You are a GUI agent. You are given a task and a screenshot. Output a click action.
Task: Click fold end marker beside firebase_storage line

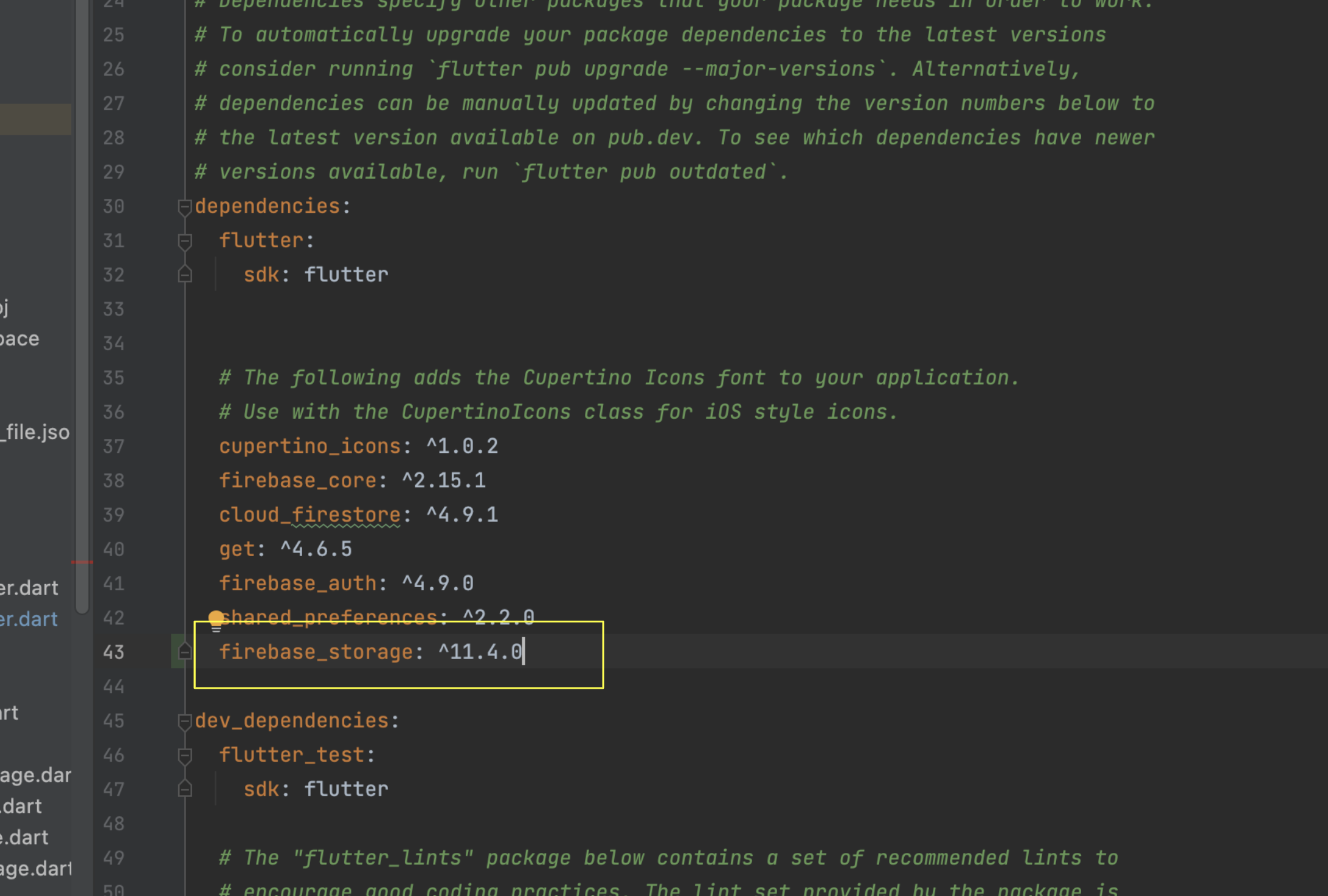(x=185, y=652)
